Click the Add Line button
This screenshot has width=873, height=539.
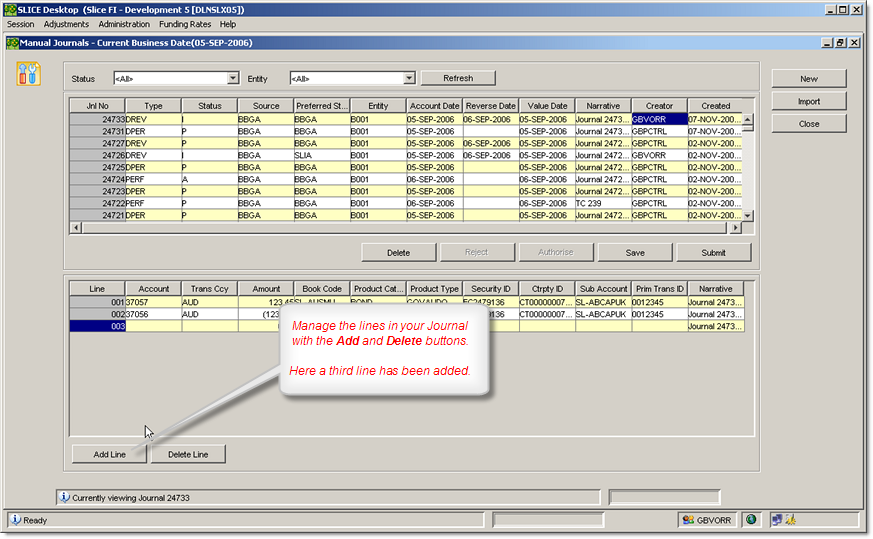click(109, 454)
